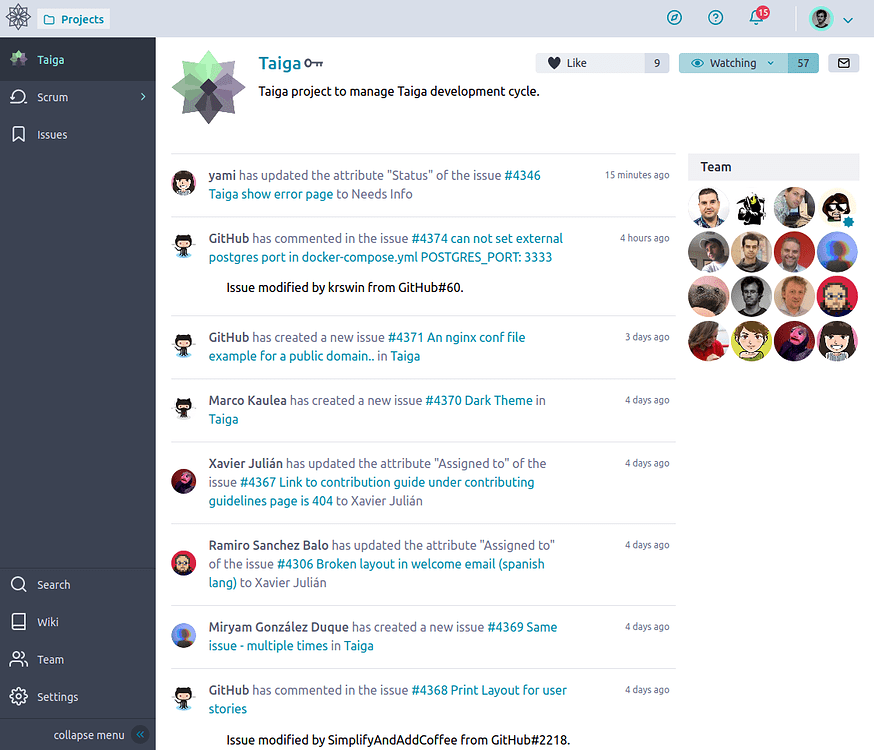Open Search from the sidebar magnifier icon
The image size is (874, 750).
(21, 584)
